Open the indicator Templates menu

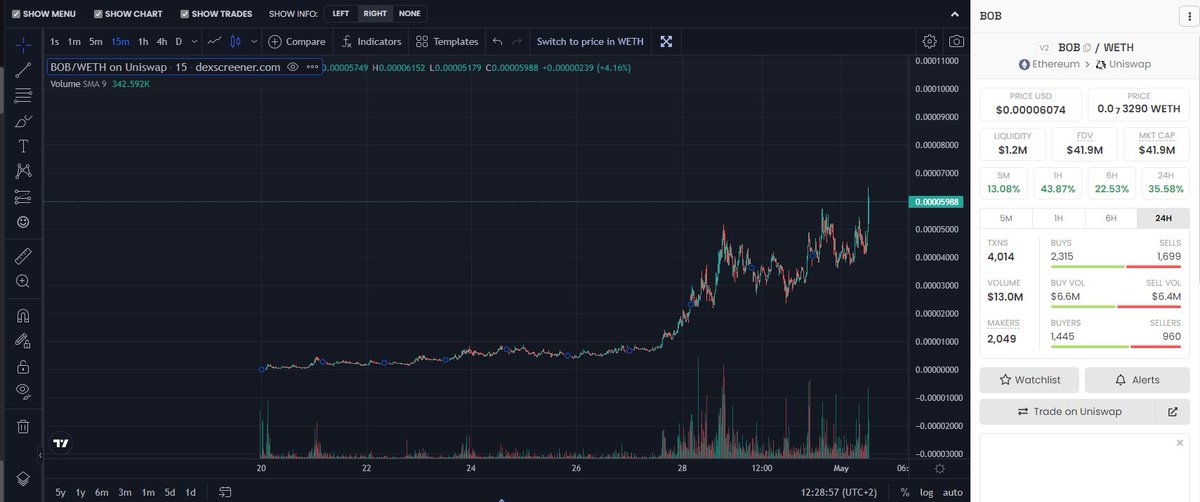447,42
